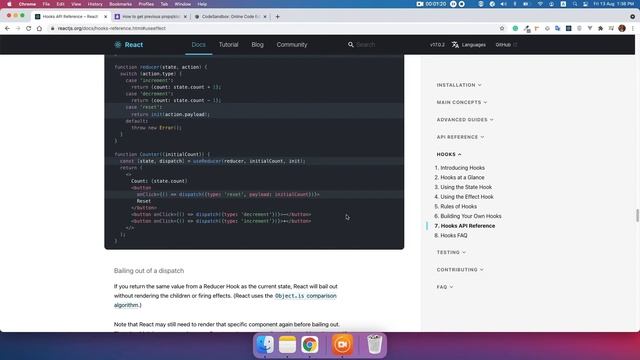This screenshot has width=640, height=360.
Task: Open the Trash in the Dock
Action: click(x=374, y=344)
